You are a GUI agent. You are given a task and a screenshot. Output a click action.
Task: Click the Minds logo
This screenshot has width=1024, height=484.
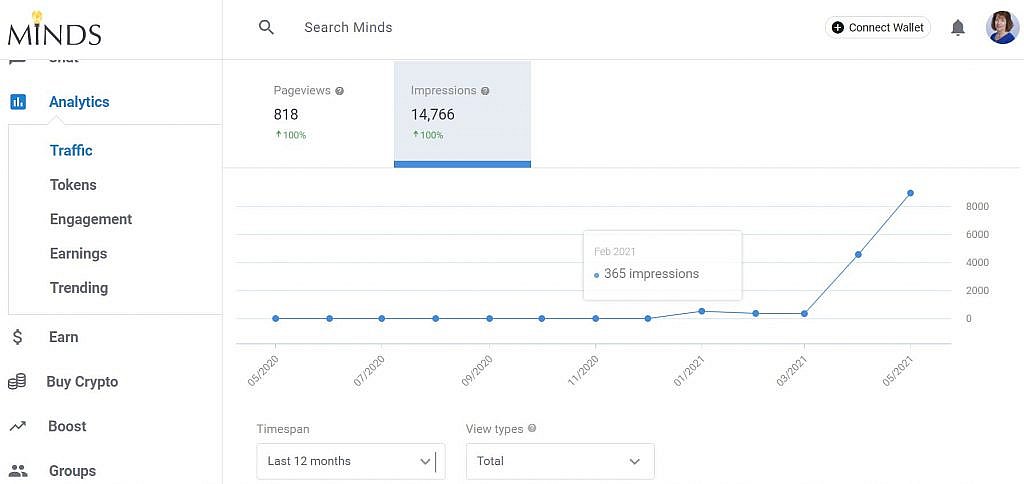tap(55, 29)
